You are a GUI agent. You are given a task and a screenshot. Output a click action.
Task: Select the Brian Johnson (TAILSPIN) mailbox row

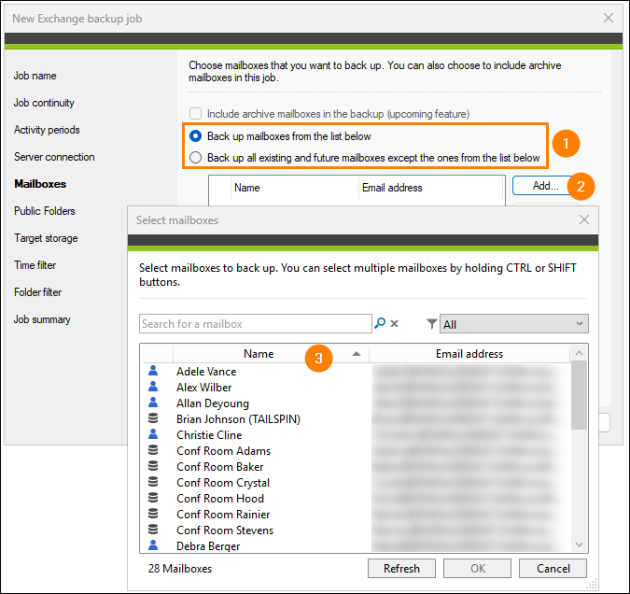356,419
